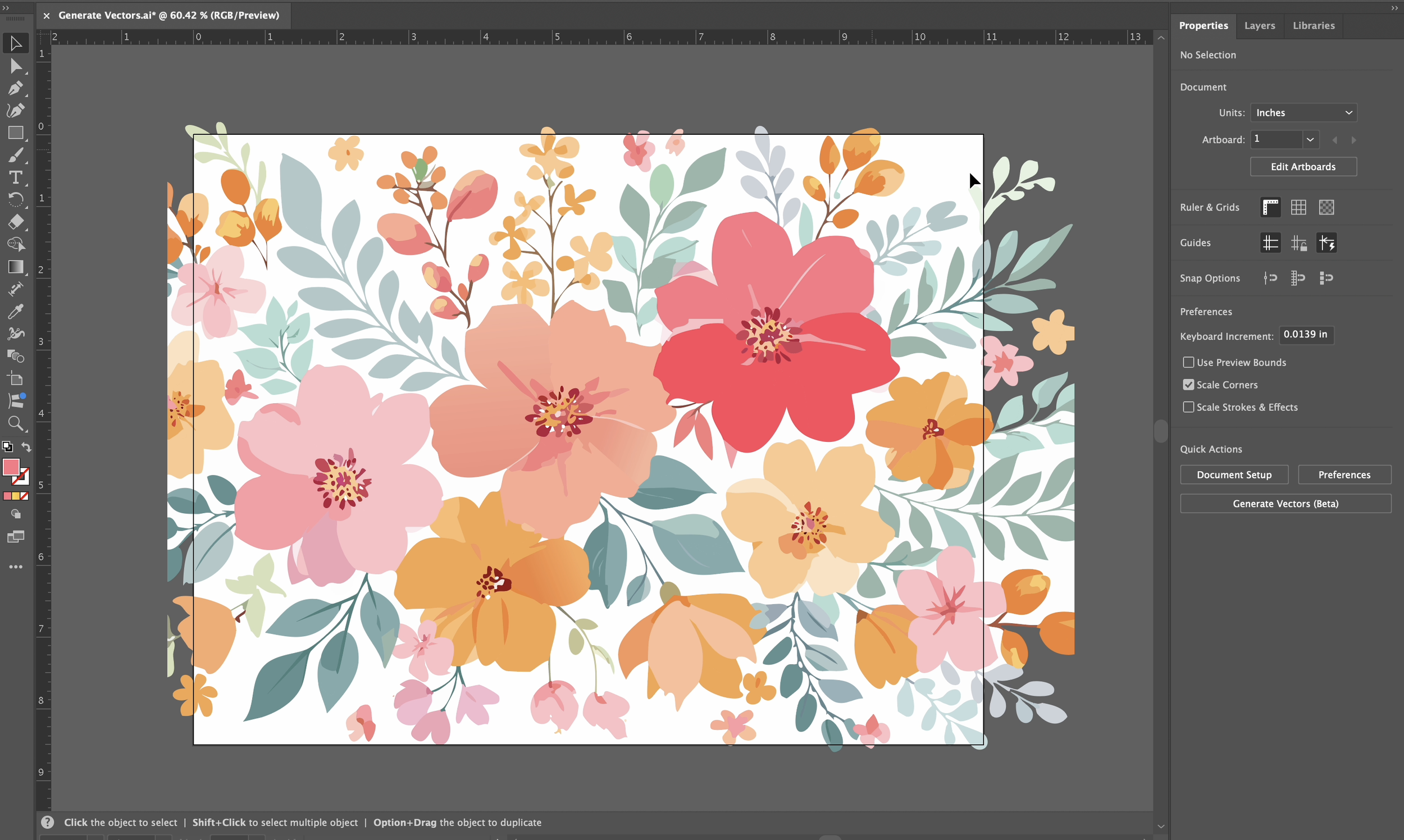The width and height of the screenshot is (1404, 840).
Task: Enable Scale Strokes & Effects checkbox
Action: (1188, 407)
